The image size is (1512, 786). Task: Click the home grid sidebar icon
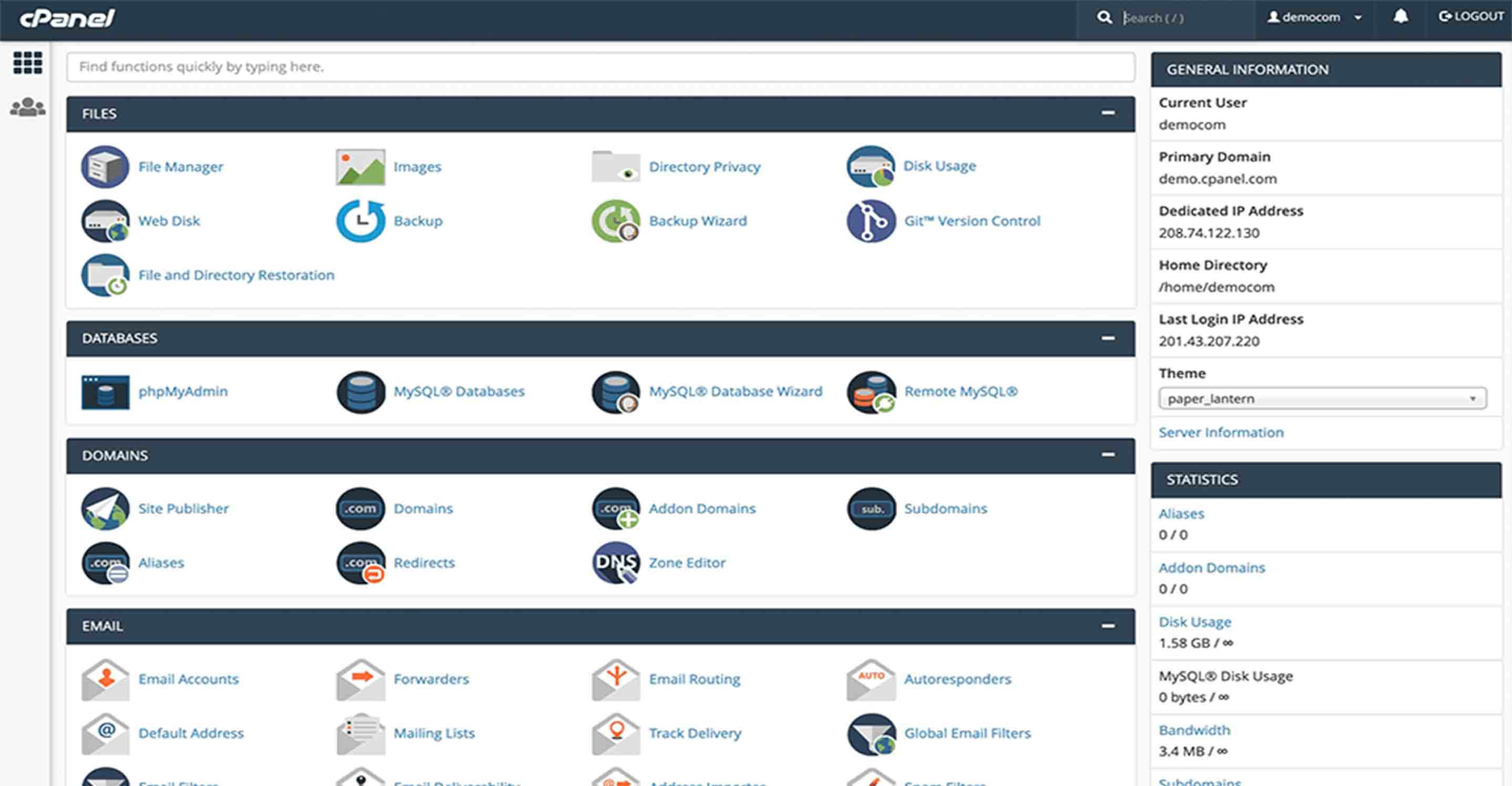pos(27,63)
